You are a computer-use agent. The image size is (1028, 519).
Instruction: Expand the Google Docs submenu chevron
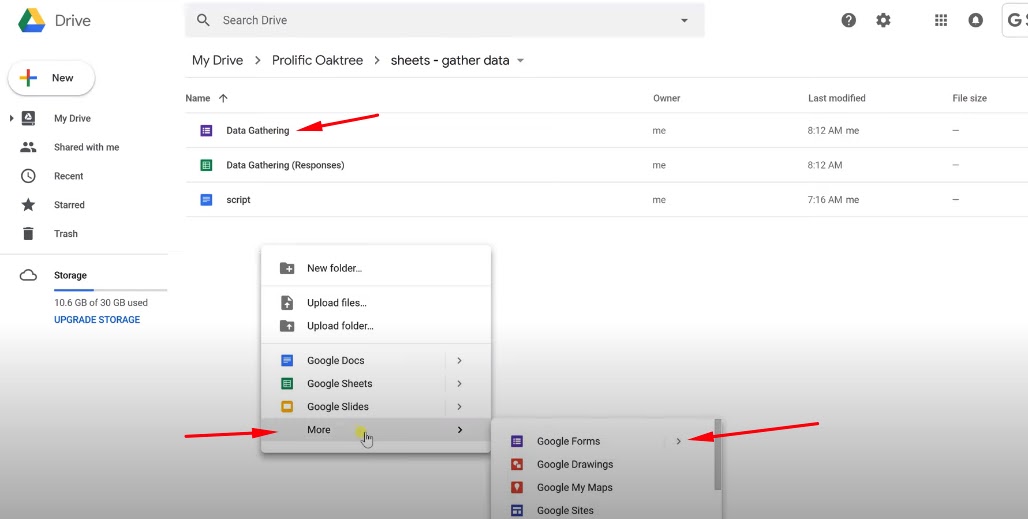click(460, 360)
